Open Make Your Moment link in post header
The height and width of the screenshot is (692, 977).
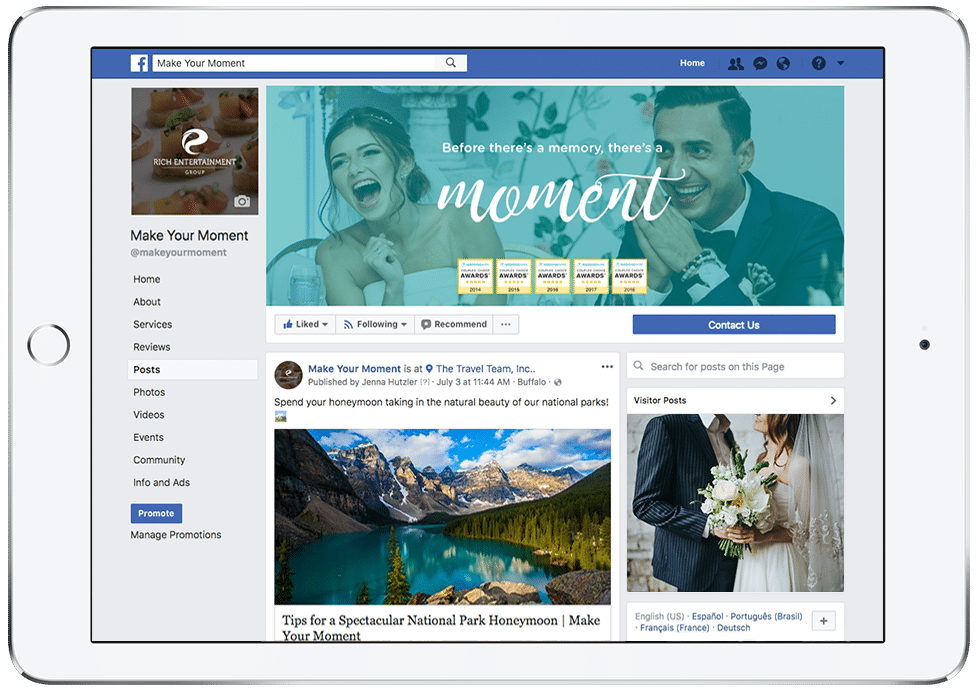point(354,369)
